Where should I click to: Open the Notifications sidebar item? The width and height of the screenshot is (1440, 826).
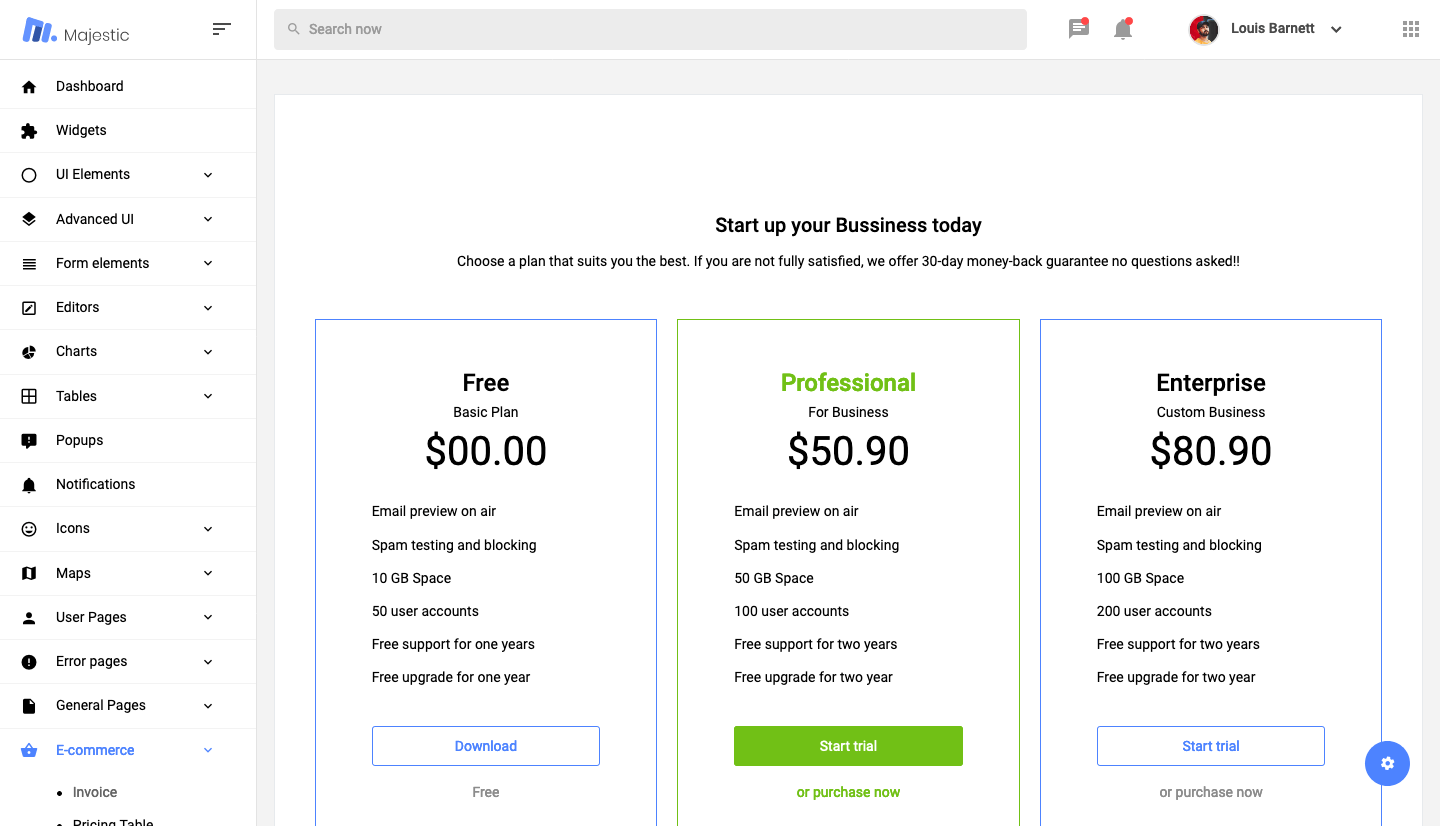95,484
